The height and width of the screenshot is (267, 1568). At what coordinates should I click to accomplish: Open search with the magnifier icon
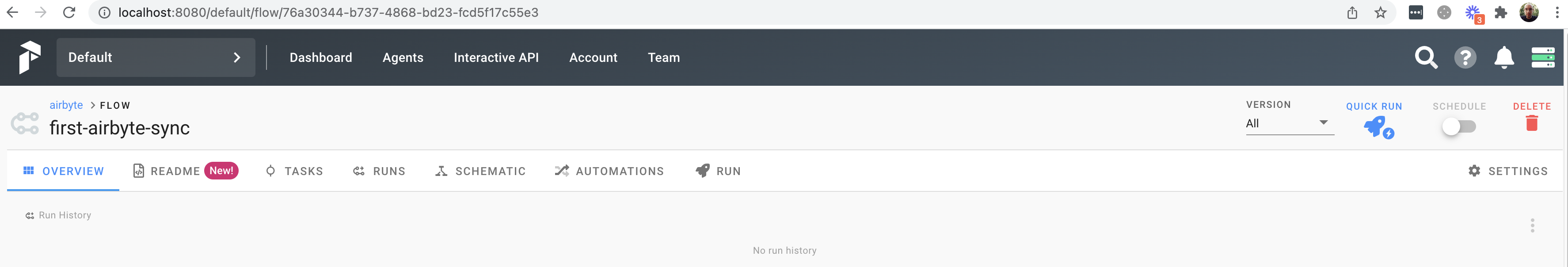1426,58
